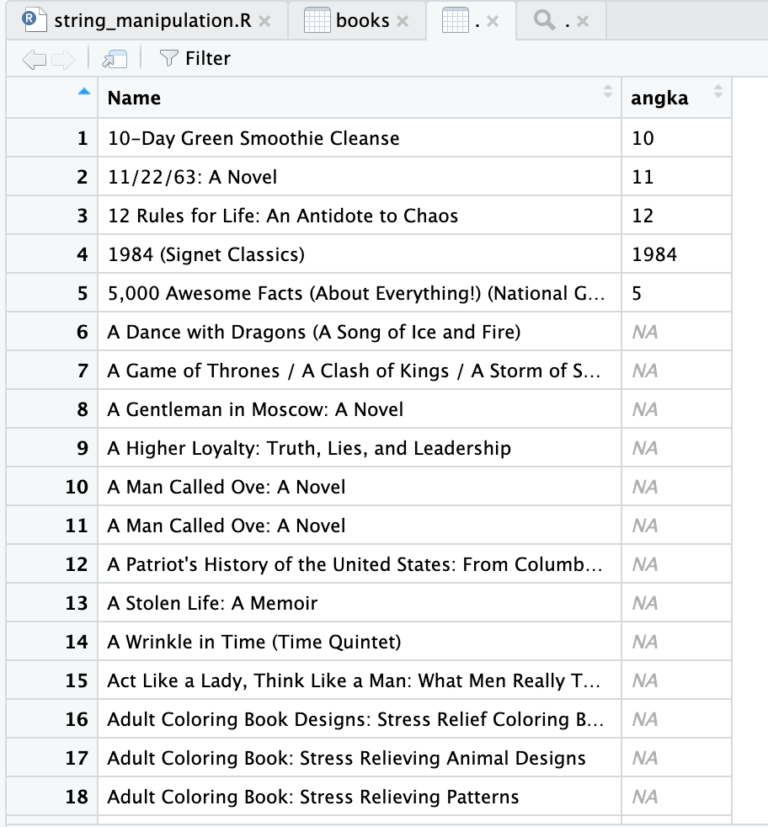Click the forward navigation arrow
The height and width of the screenshot is (827, 768).
(62, 59)
